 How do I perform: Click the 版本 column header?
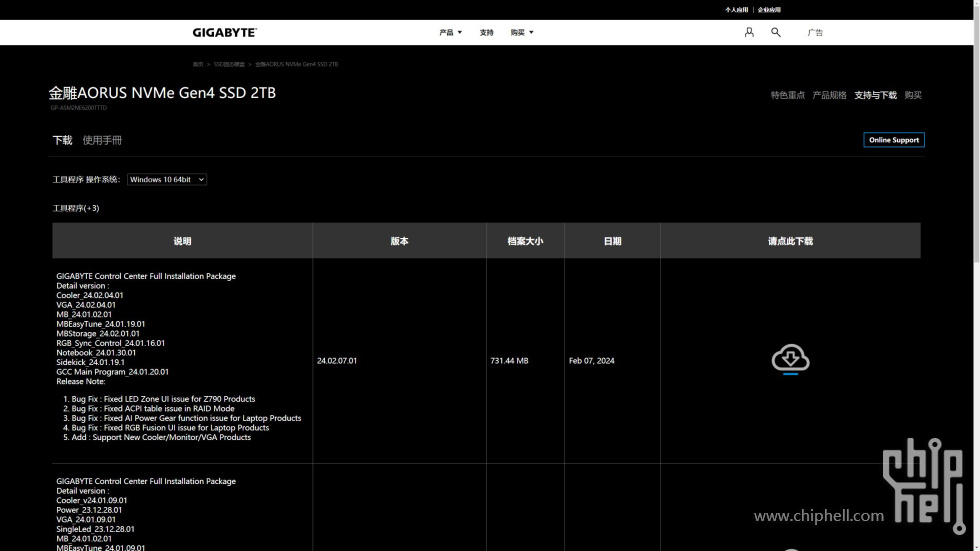[x=399, y=241]
